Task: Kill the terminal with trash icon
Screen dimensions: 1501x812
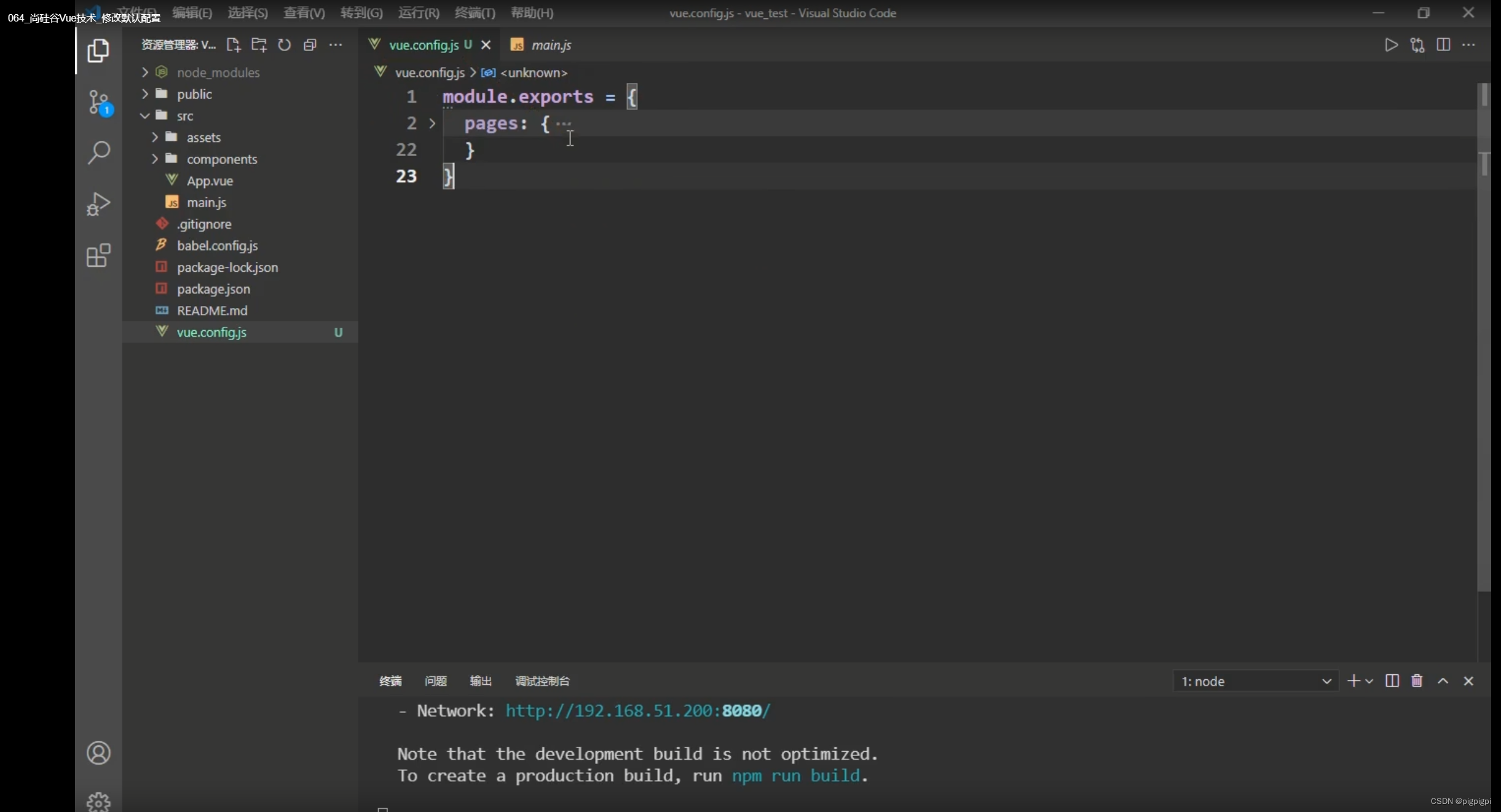Action: (1417, 680)
